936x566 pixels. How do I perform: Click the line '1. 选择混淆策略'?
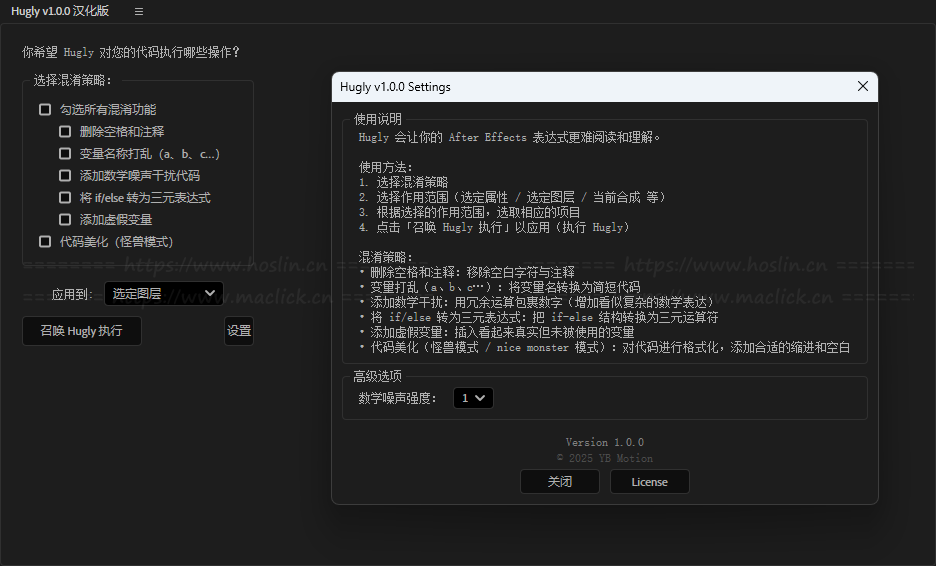(x=404, y=182)
